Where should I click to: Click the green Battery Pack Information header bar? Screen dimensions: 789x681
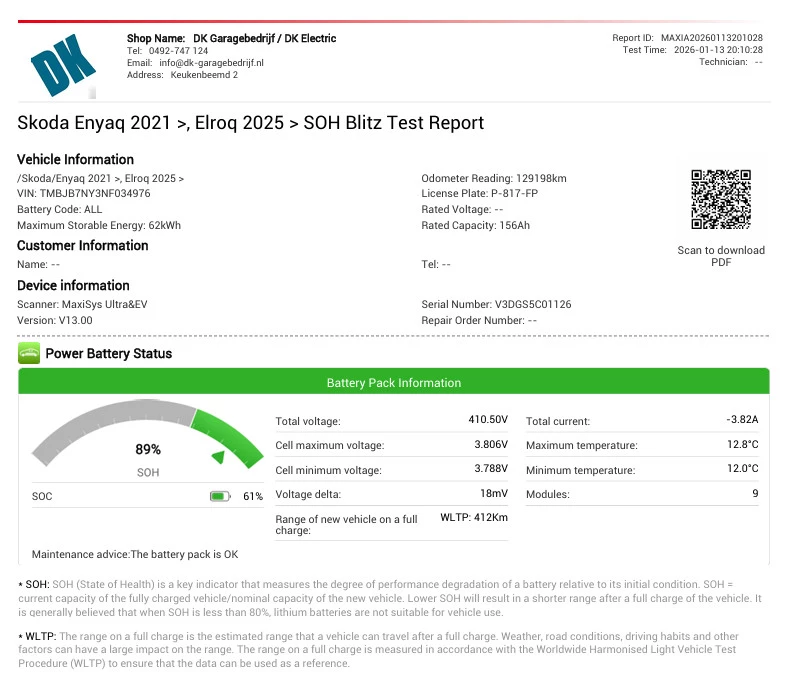click(x=394, y=383)
